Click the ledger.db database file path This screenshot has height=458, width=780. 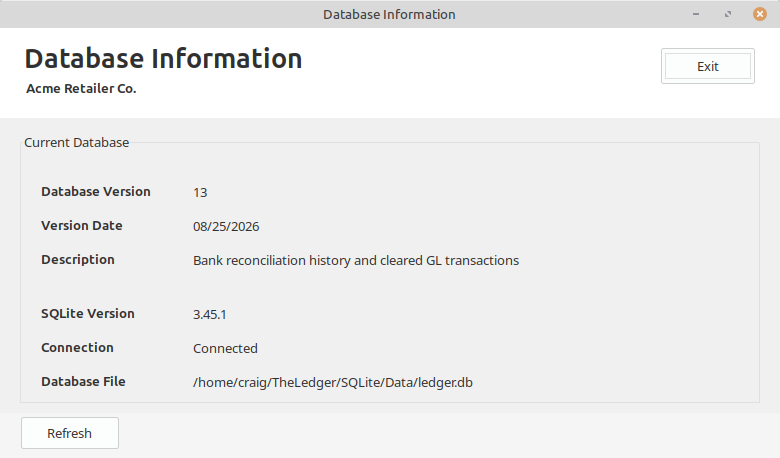point(333,382)
